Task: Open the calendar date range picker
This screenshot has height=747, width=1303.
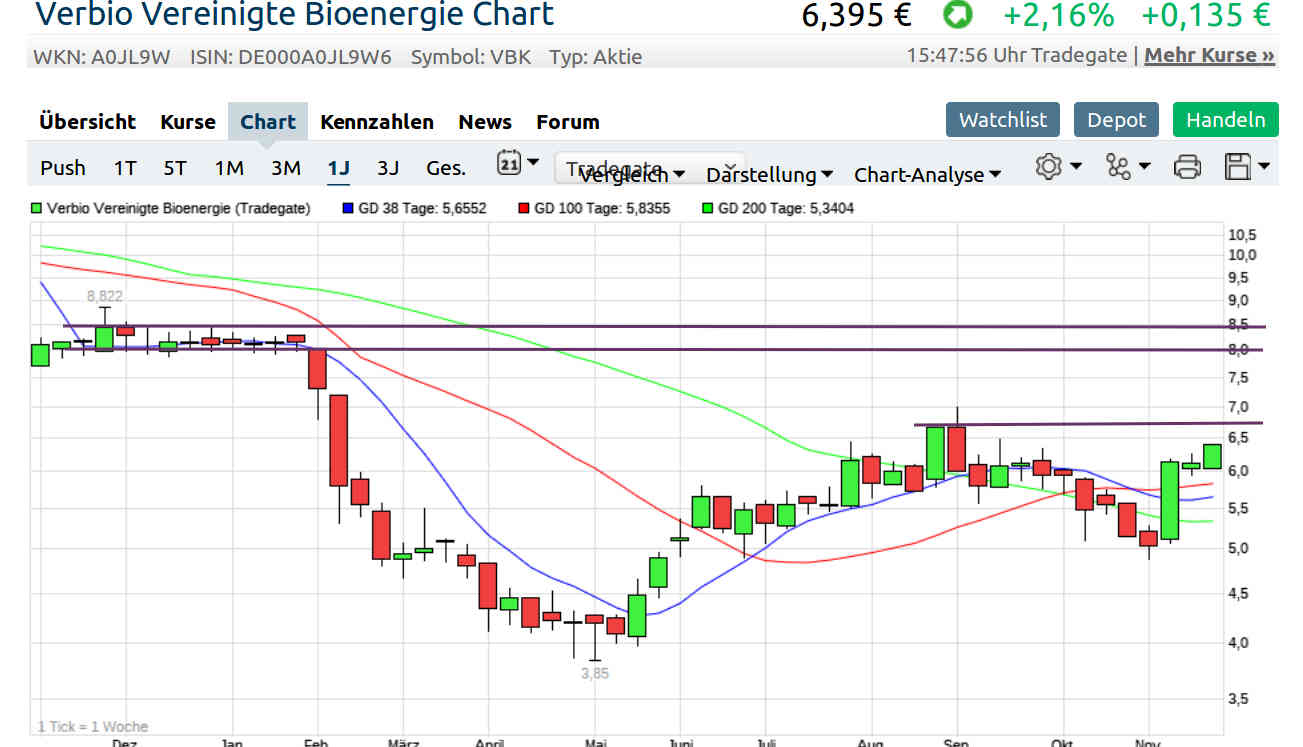Action: tap(518, 163)
